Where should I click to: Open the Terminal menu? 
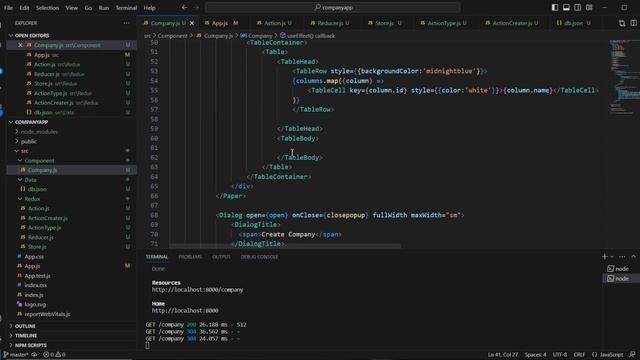coord(126,8)
